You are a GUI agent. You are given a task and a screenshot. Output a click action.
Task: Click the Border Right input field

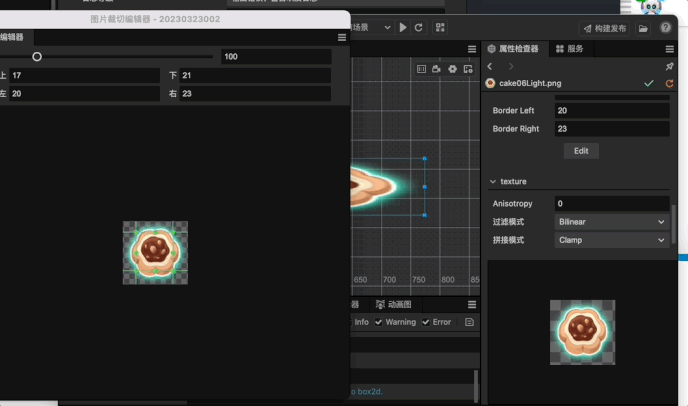(x=612, y=129)
